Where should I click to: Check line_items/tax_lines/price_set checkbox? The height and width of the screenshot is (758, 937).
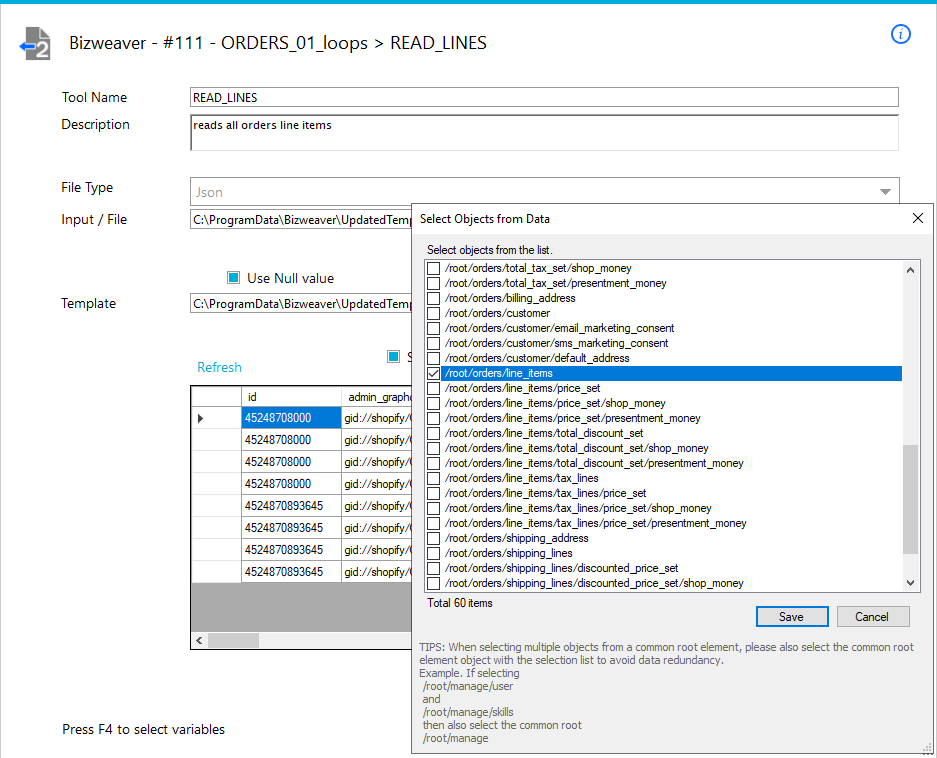434,493
